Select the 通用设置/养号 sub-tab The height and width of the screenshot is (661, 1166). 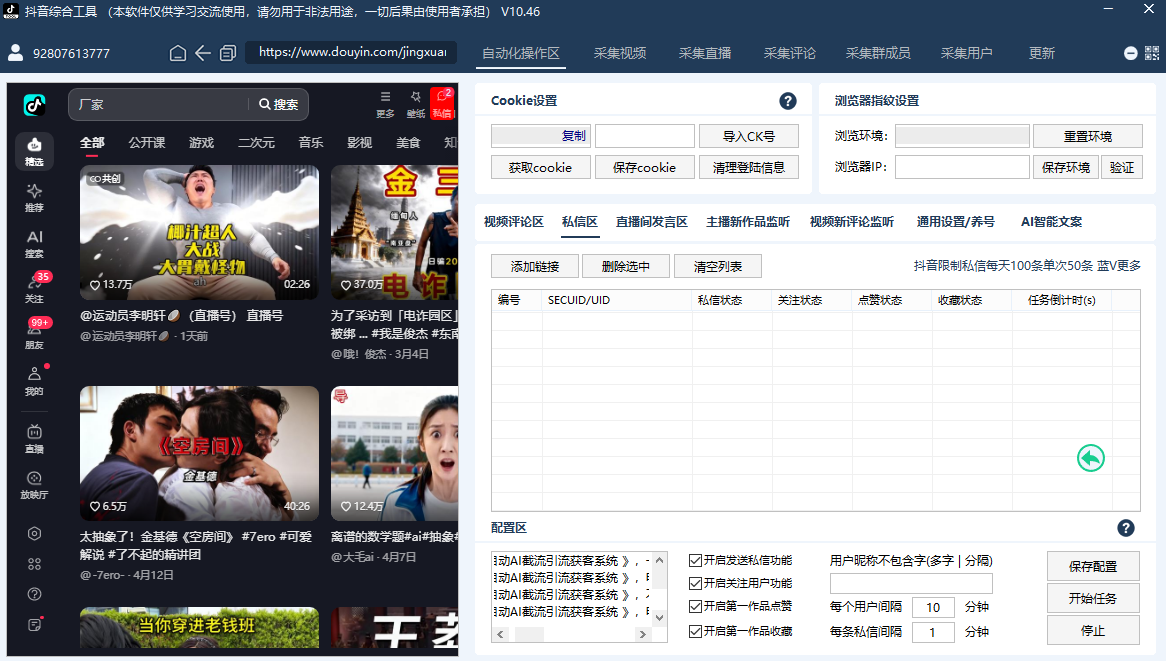pos(956,222)
